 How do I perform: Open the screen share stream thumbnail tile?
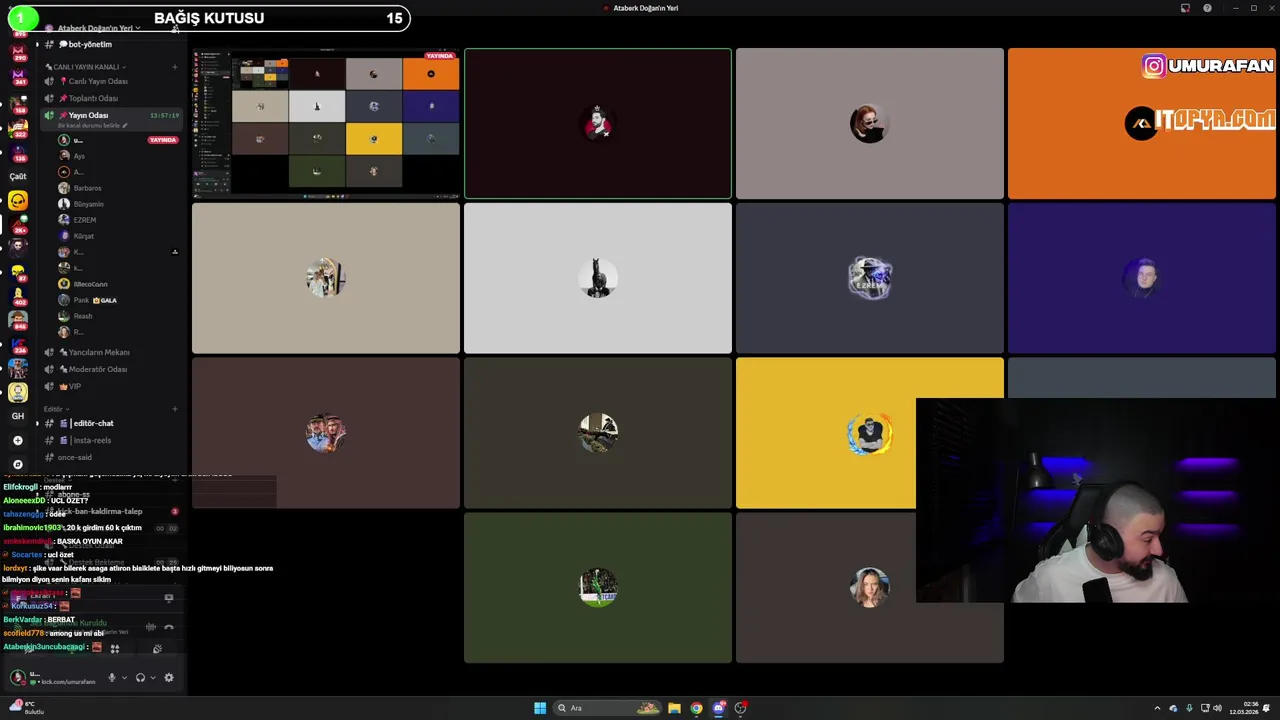(x=326, y=123)
